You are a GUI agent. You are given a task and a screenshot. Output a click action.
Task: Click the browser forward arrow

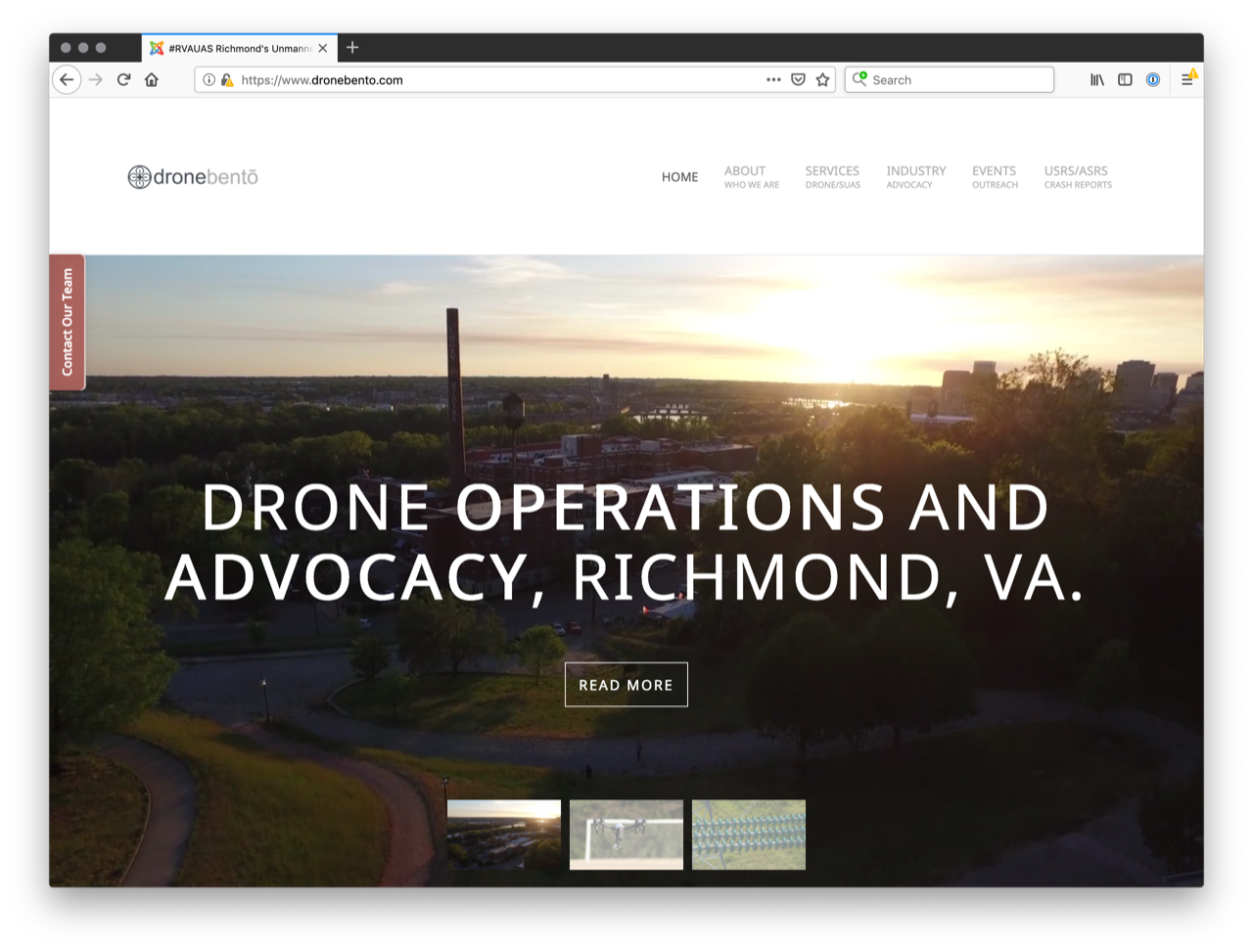click(x=96, y=80)
